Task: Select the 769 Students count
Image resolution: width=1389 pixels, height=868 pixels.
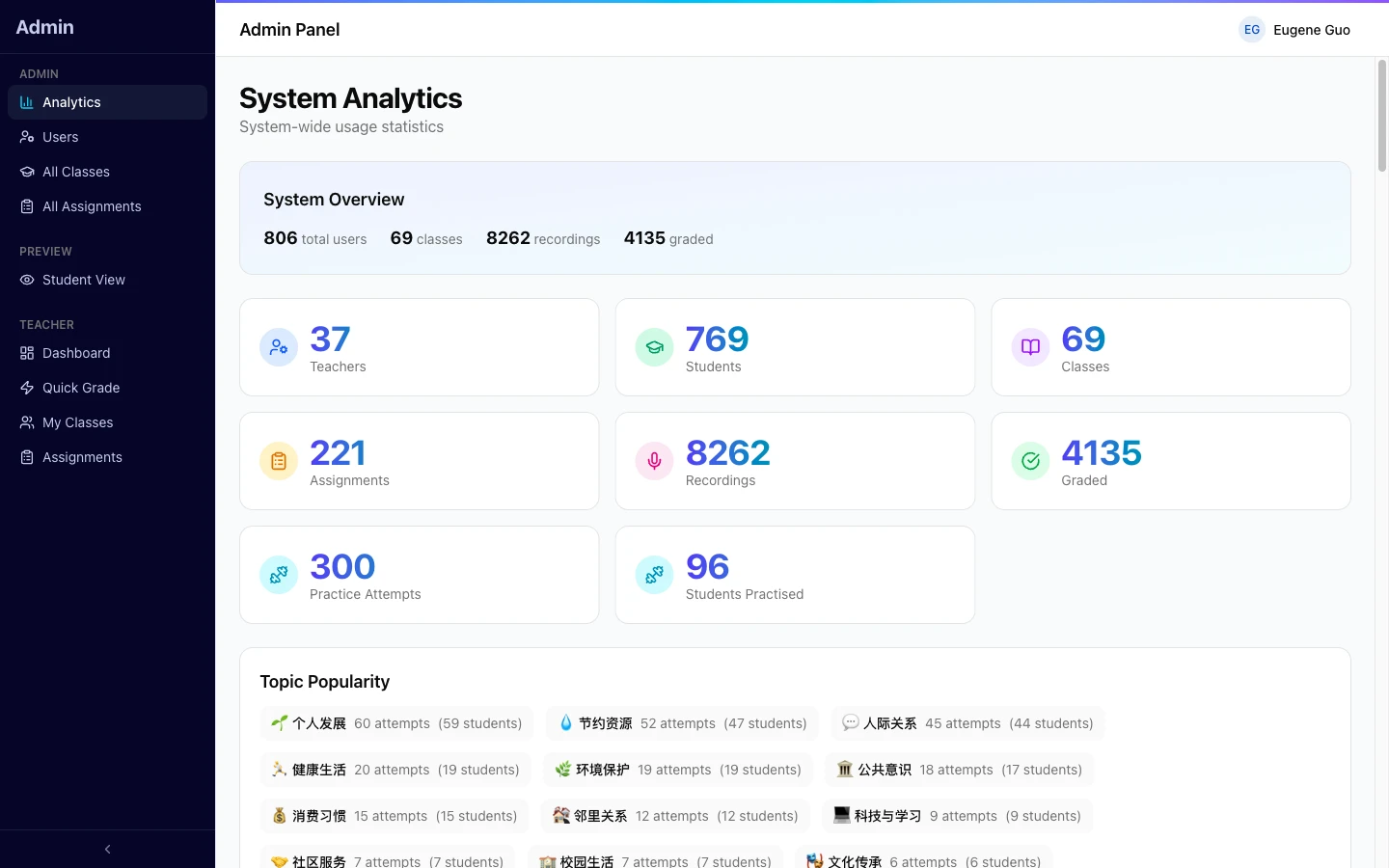Action: point(717,339)
